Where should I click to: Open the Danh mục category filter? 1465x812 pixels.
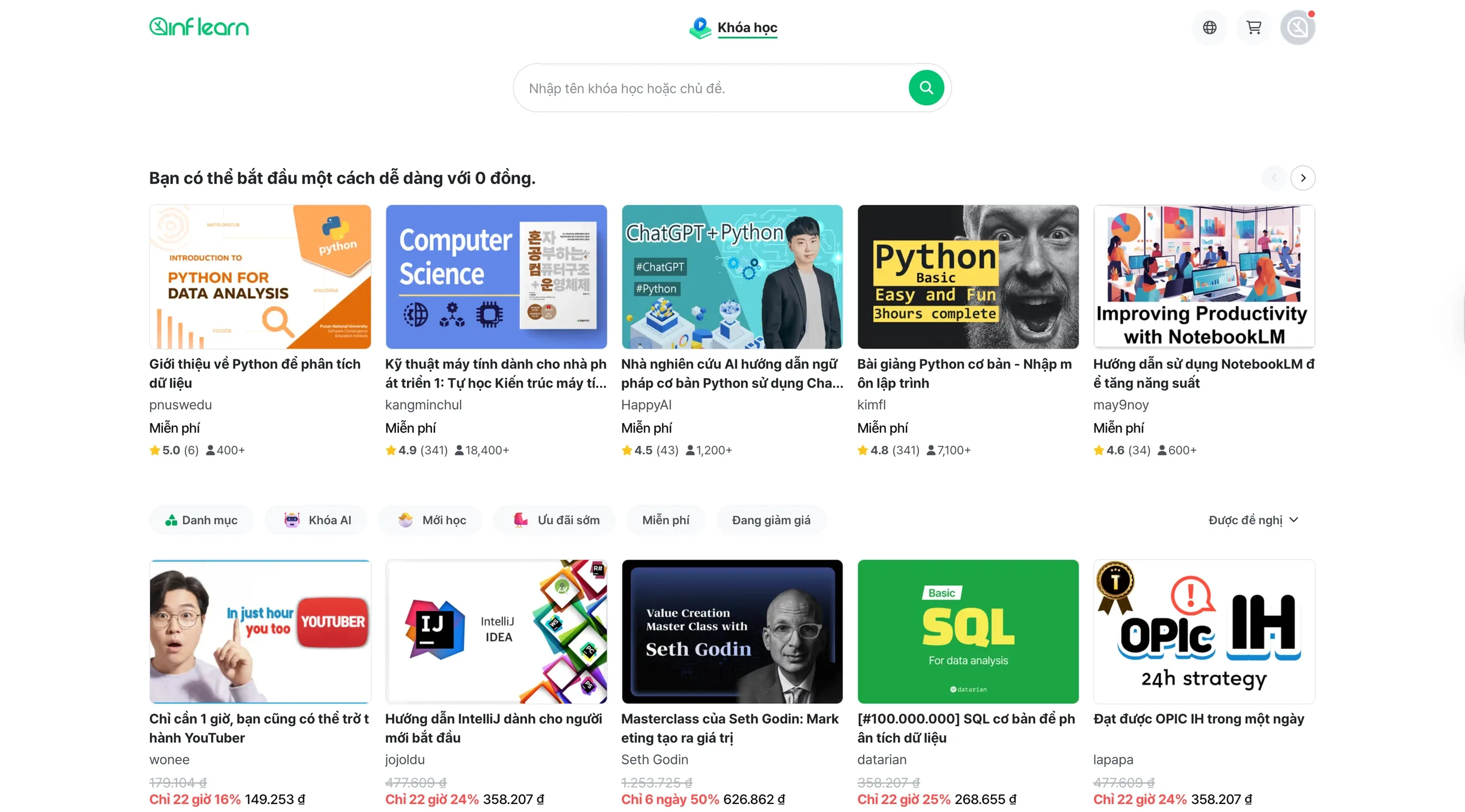click(x=201, y=520)
